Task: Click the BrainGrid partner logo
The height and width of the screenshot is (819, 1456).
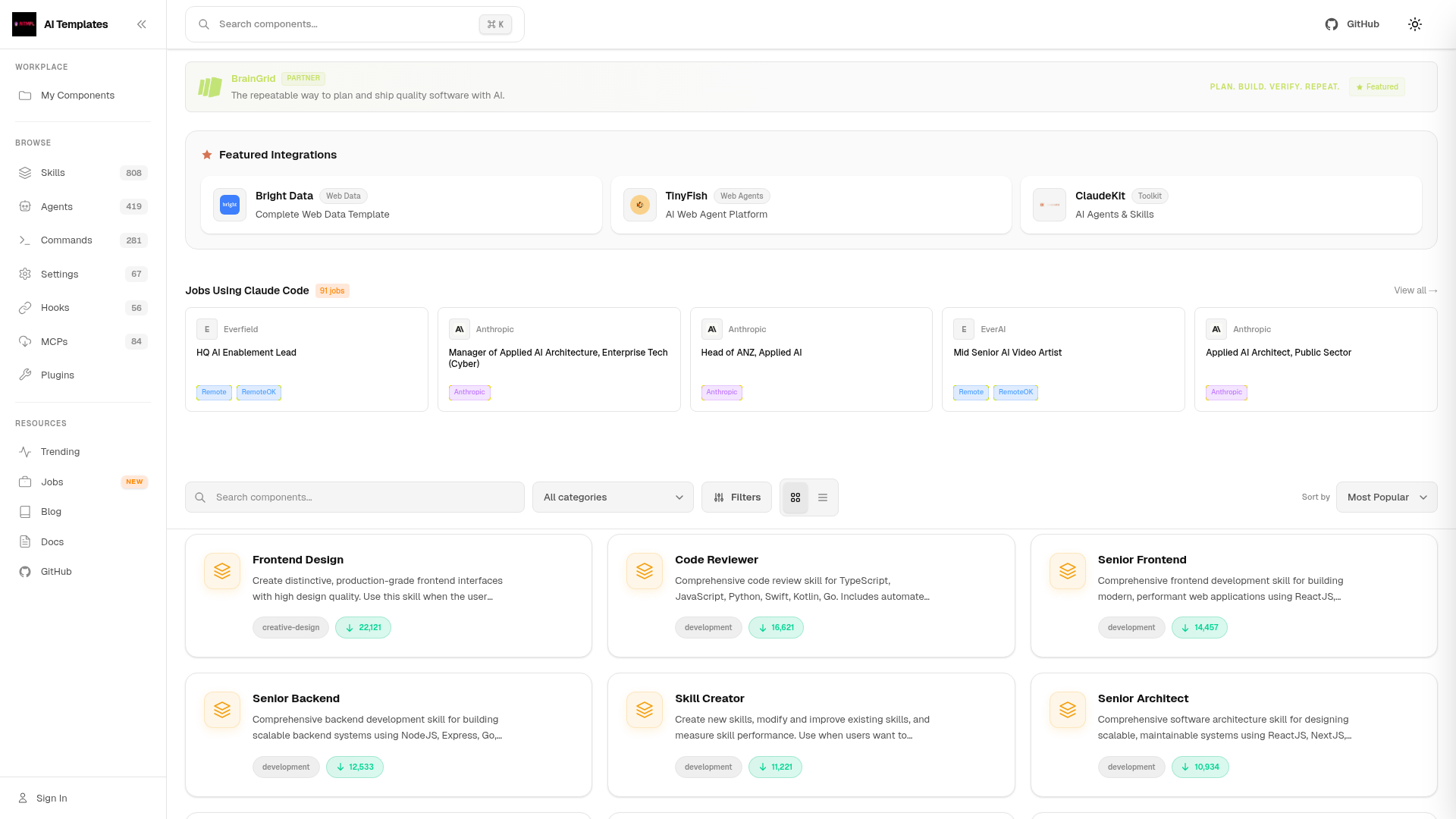Action: [x=210, y=87]
